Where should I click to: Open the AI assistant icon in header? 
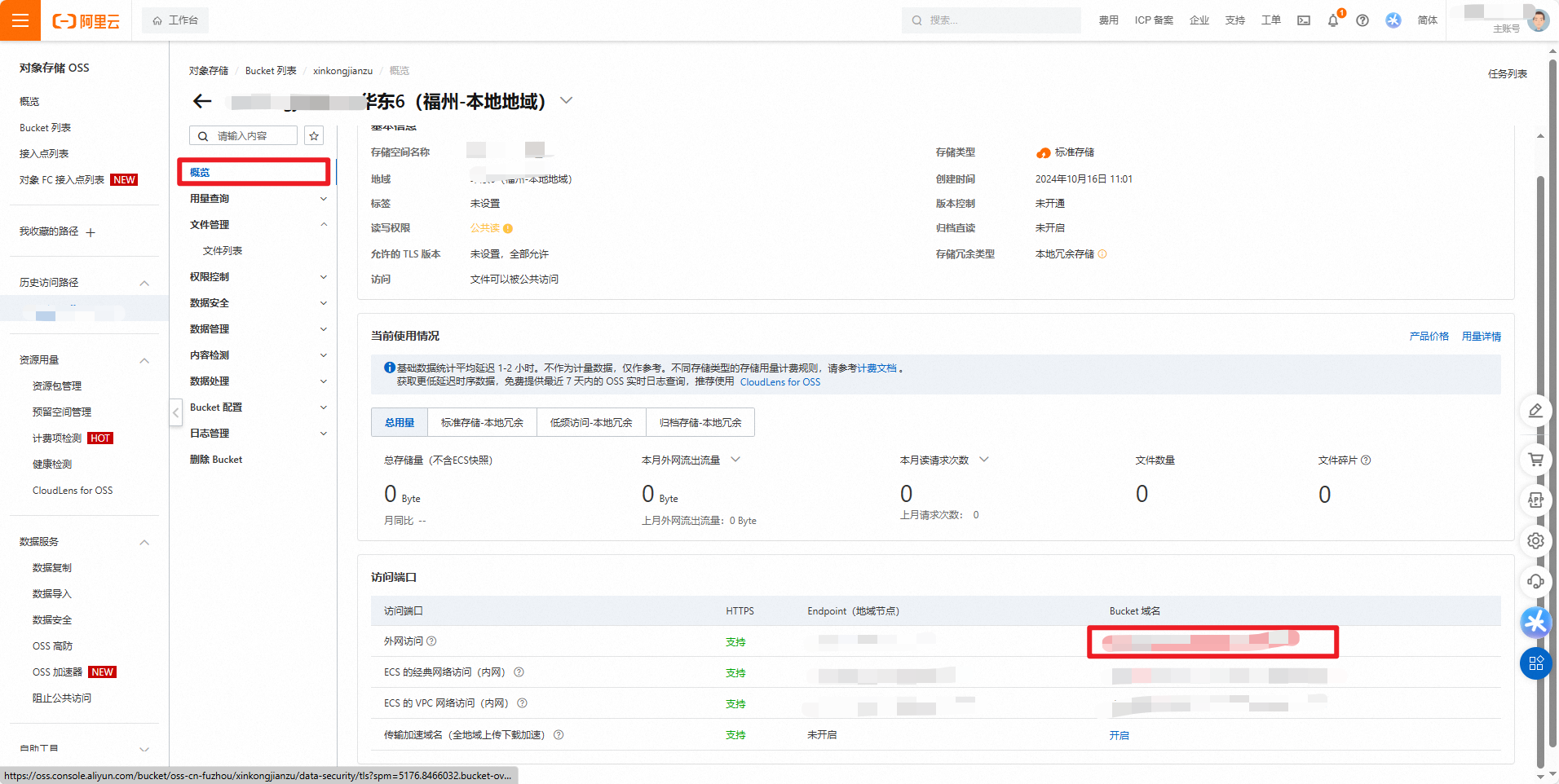[1393, 20]
